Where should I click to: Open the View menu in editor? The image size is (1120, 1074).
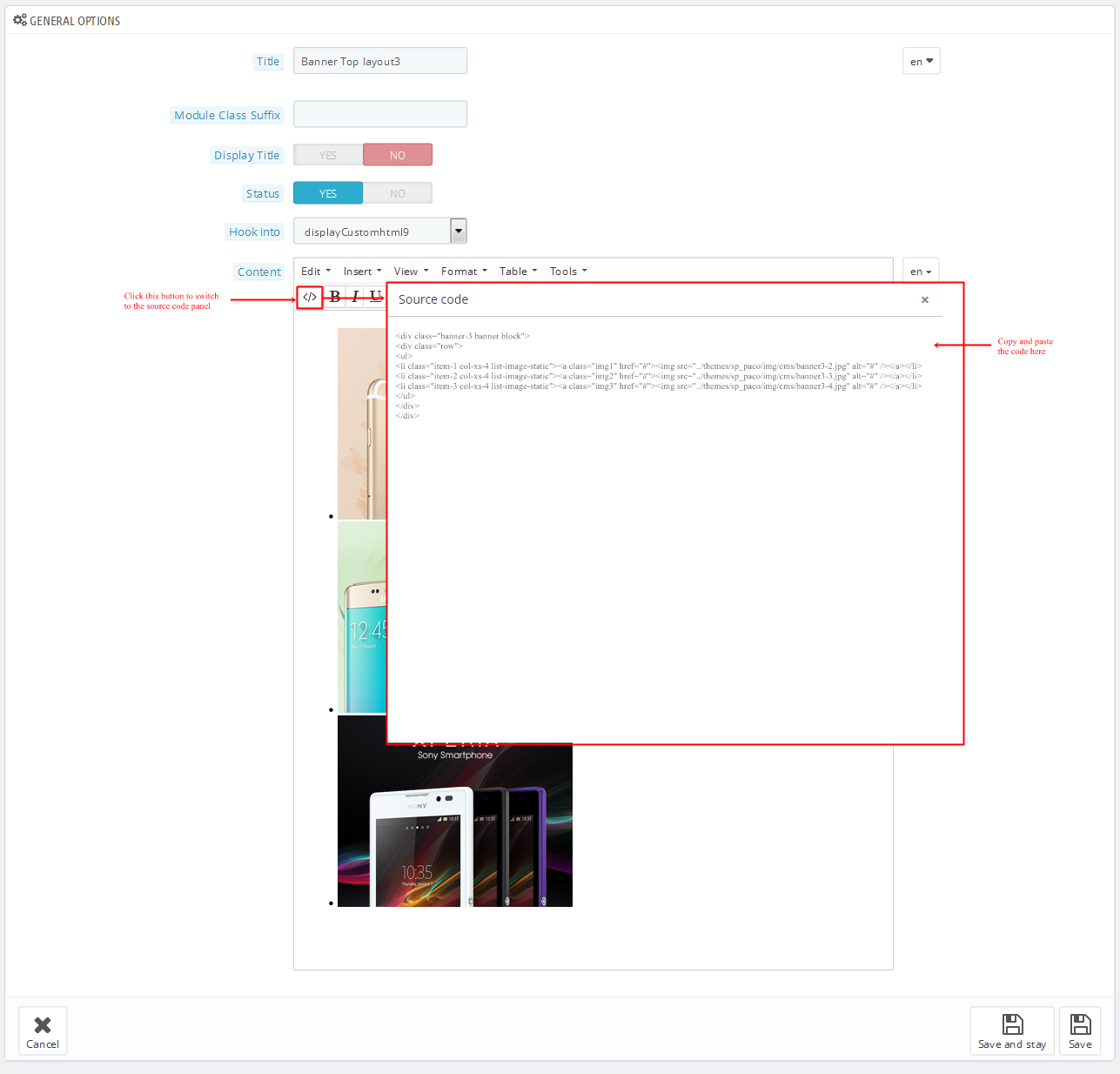coord(411,272)
